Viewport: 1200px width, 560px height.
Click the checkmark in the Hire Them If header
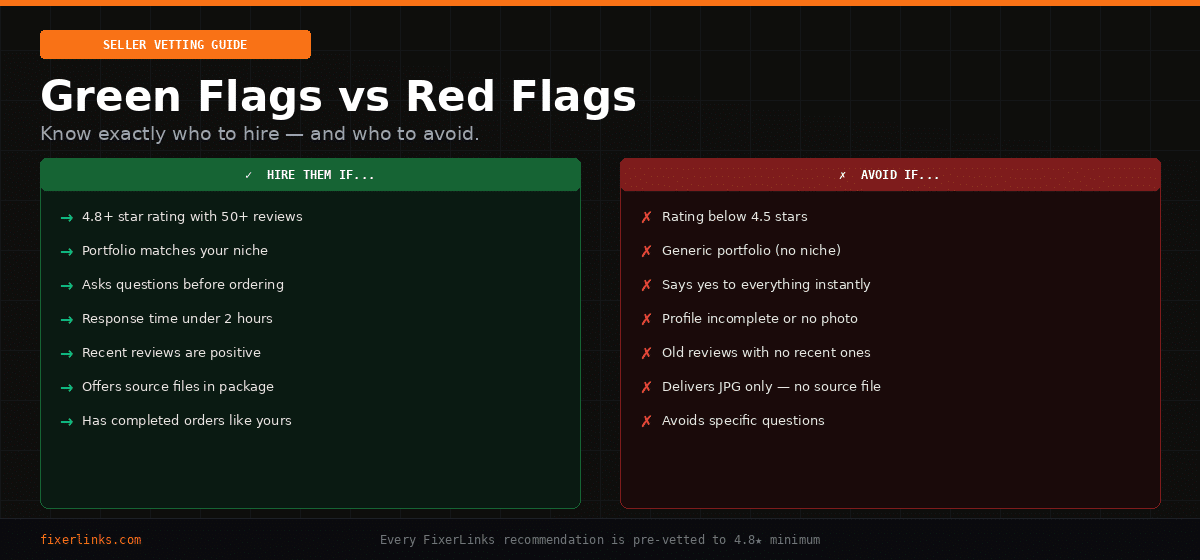point(249,175)
